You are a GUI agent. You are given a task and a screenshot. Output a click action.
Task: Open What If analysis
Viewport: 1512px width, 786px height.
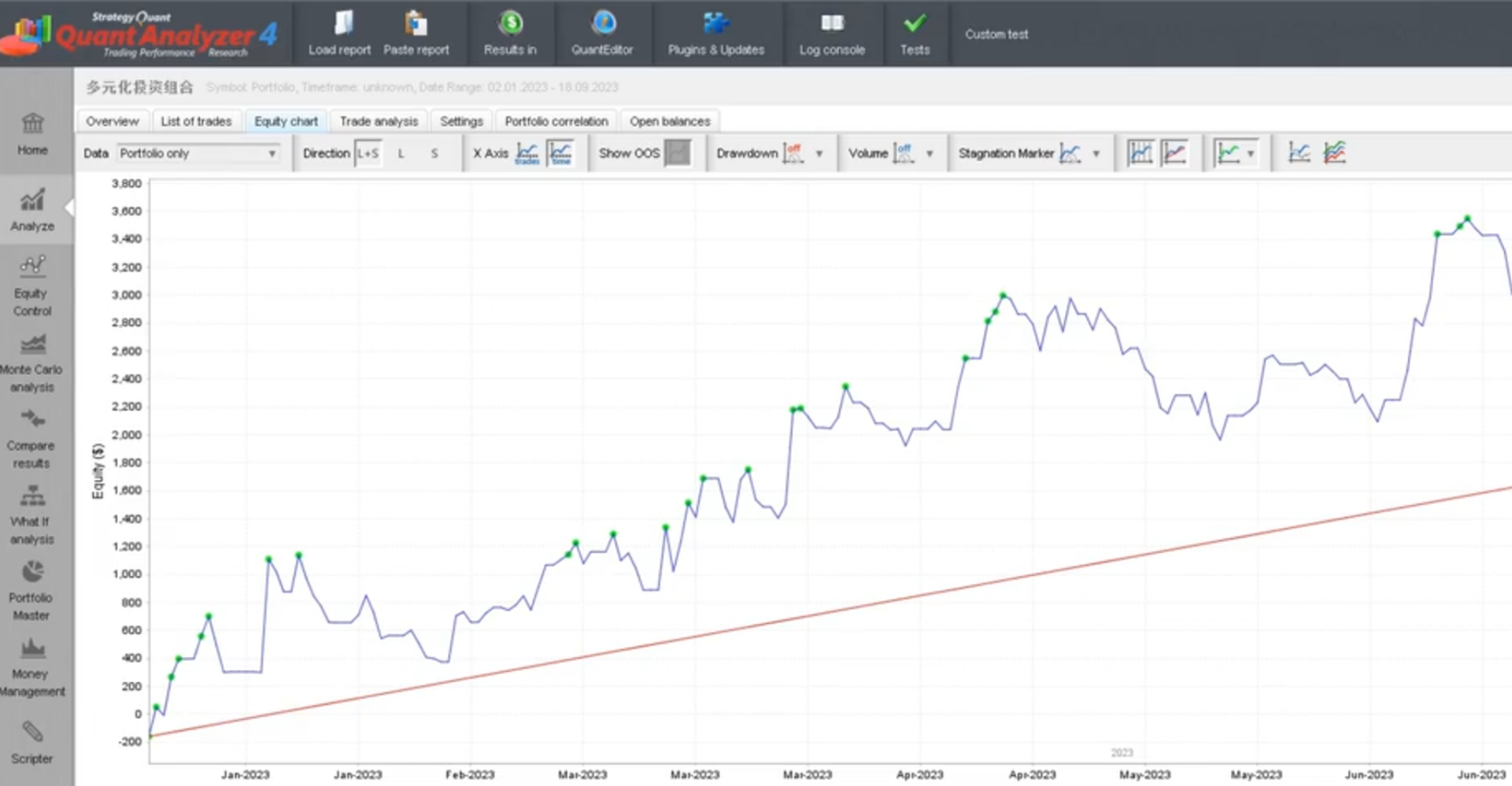(x=32, y=516)
